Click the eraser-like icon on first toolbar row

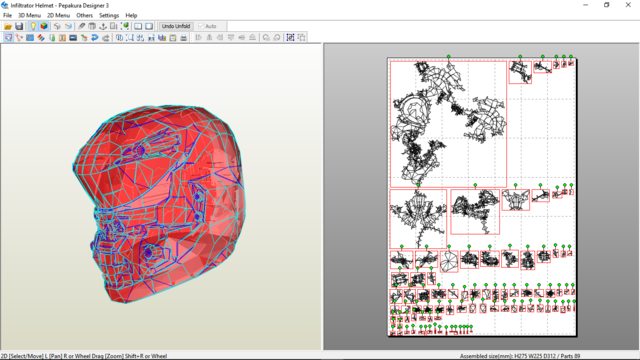click(82, 27)
